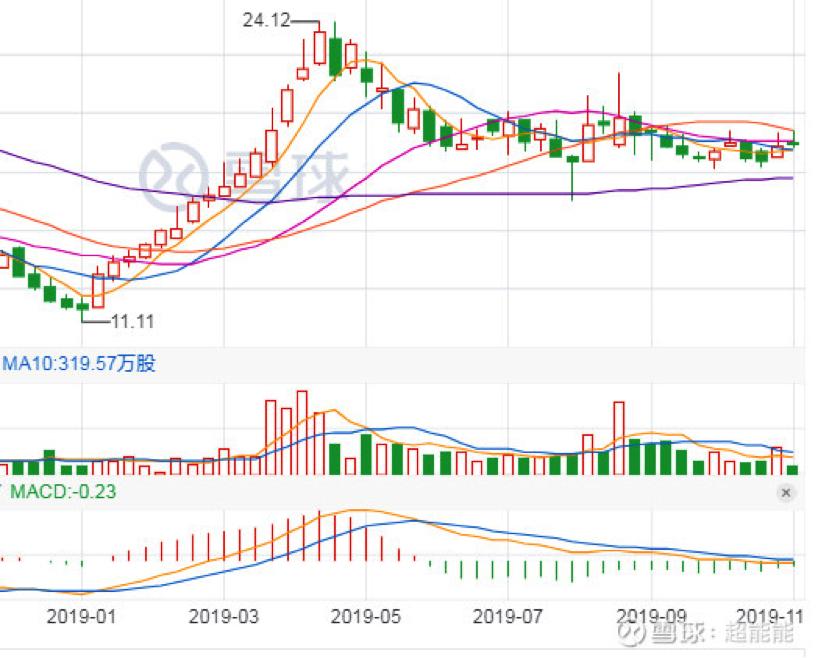Click the lowest green MACD histogram bar

pos(572,572)
